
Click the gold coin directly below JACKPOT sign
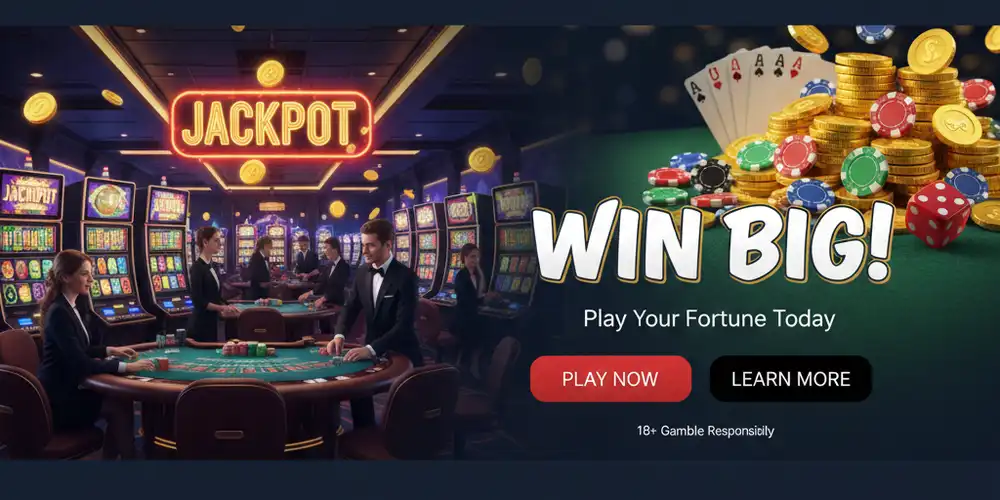253,172
